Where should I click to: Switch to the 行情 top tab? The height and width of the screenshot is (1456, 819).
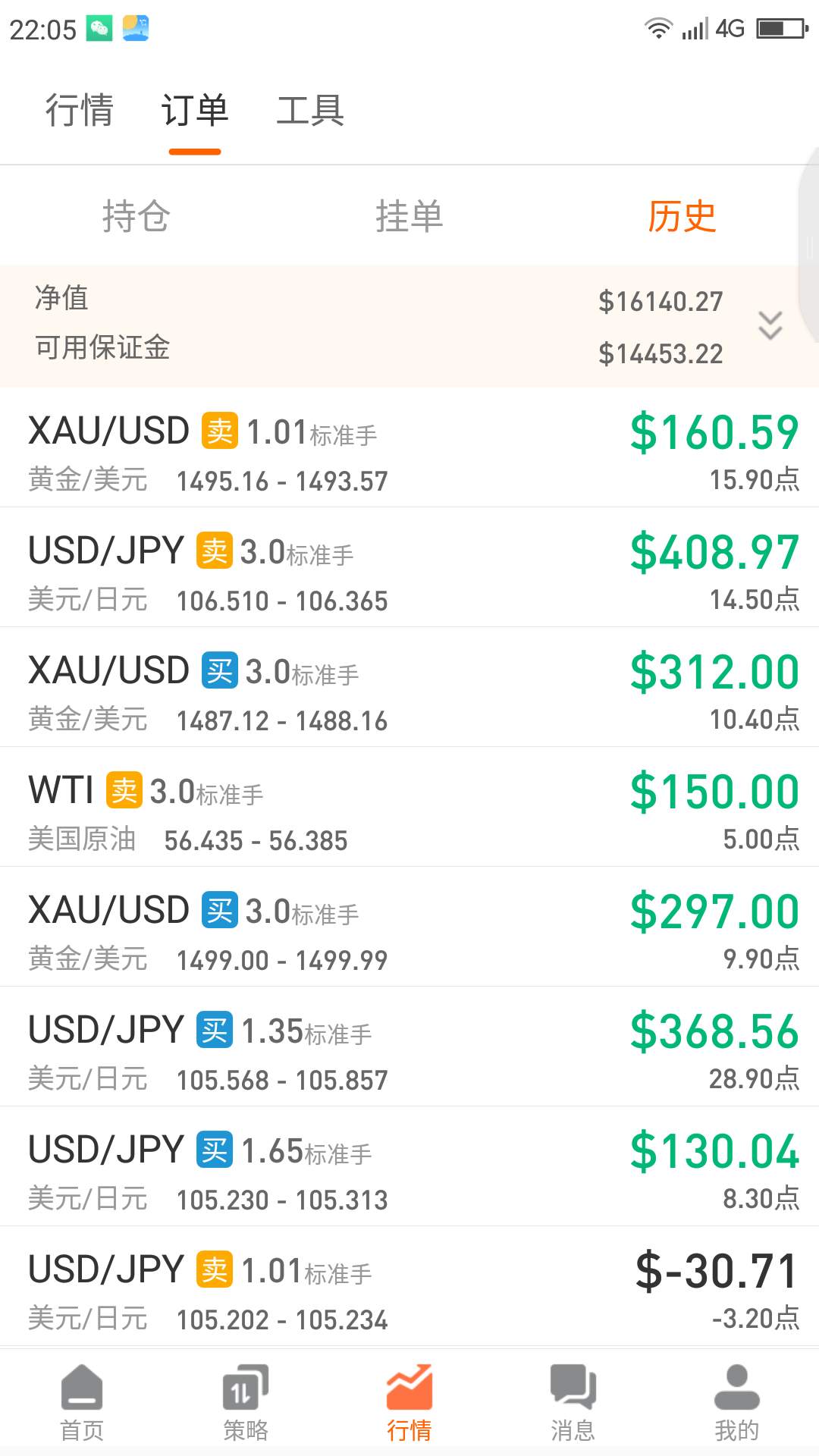tap(79, 110)
